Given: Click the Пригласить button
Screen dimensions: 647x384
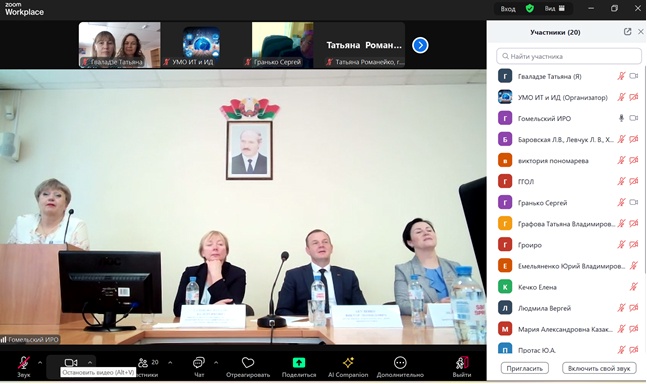Looking at the screenshot, I should [x=524, y=368].
